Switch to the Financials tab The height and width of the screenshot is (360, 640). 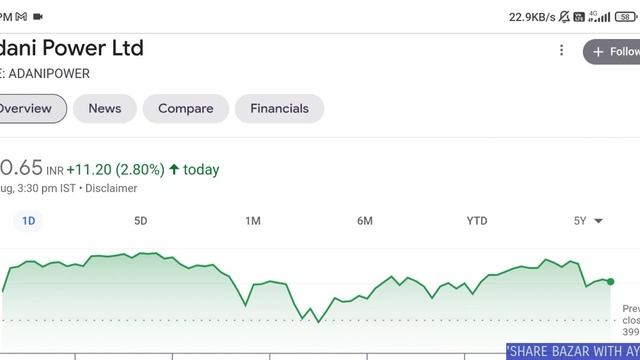pos(280,109)
